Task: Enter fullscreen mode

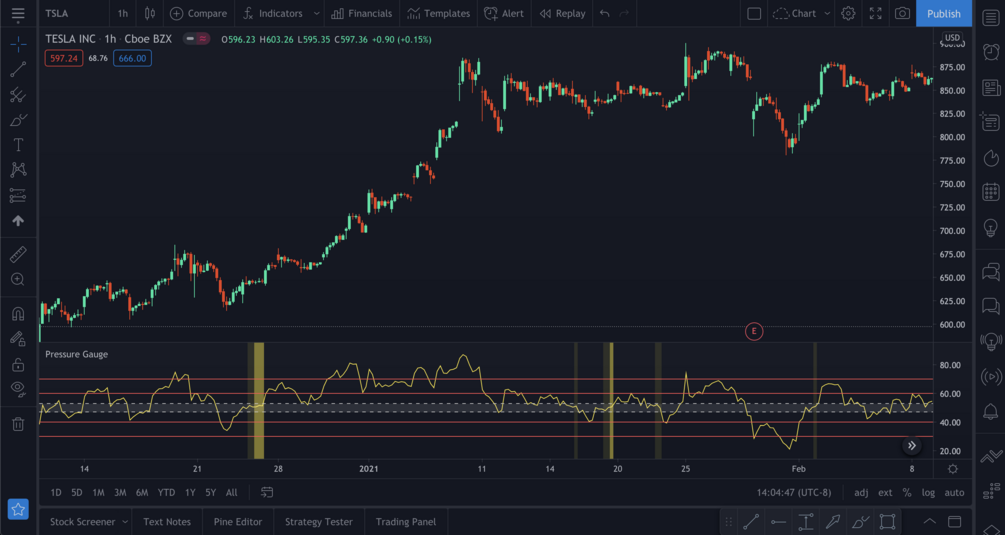Action: point(876,13)
